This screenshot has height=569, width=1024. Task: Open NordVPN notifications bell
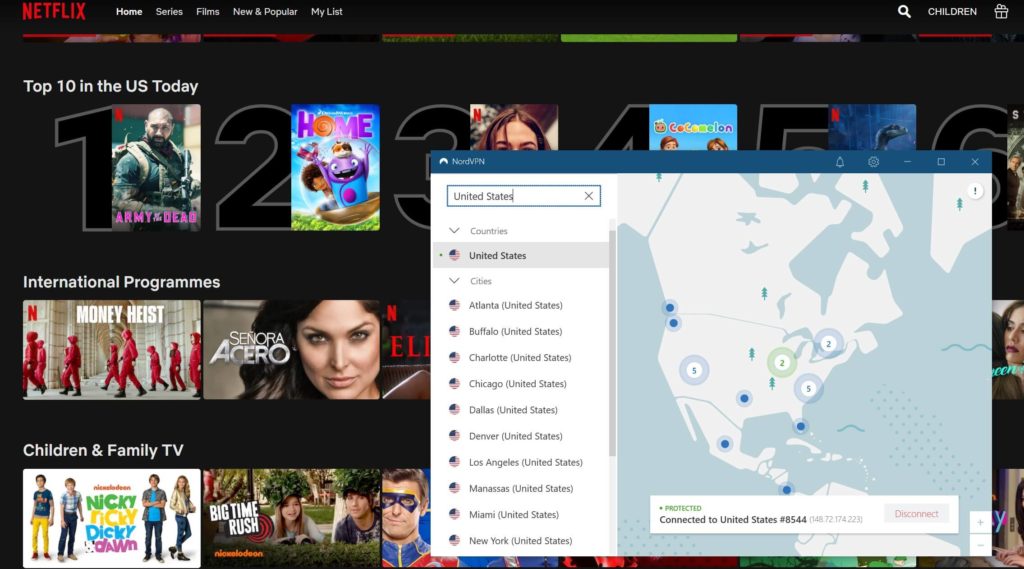click(840, 162)
